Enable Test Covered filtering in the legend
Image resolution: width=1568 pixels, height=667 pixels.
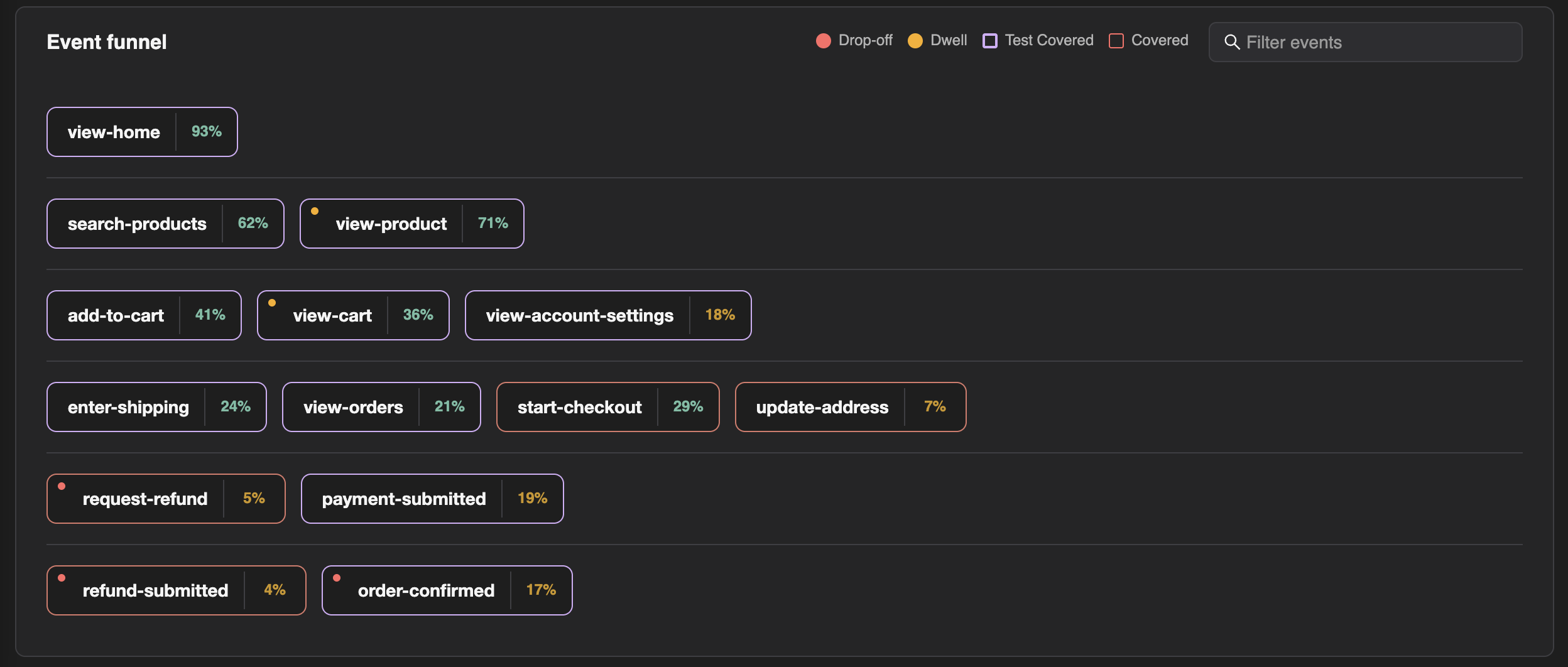pos(991,40)
